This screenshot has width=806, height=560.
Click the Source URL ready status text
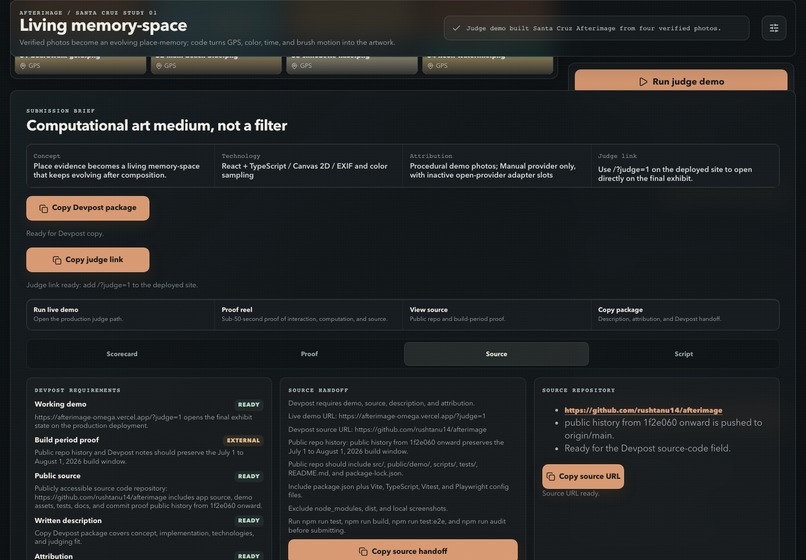pyautogui.click(x=571, y=494)
